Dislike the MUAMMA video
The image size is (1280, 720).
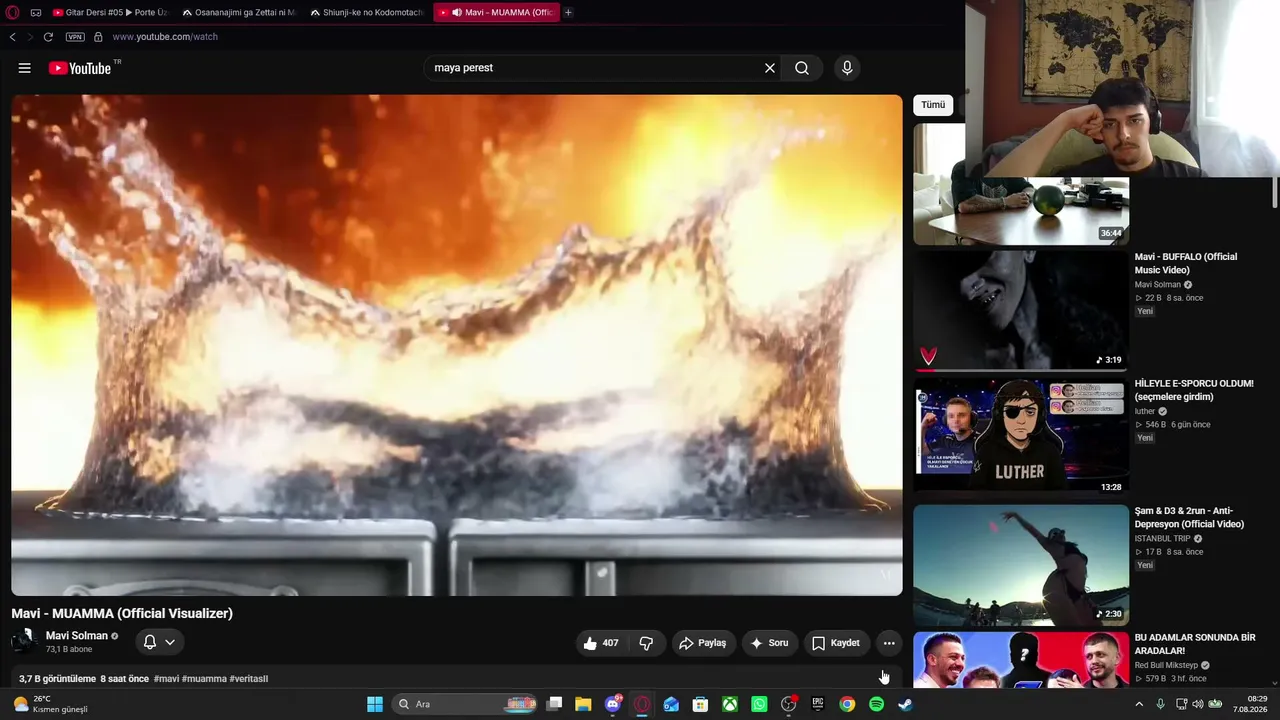647,643
